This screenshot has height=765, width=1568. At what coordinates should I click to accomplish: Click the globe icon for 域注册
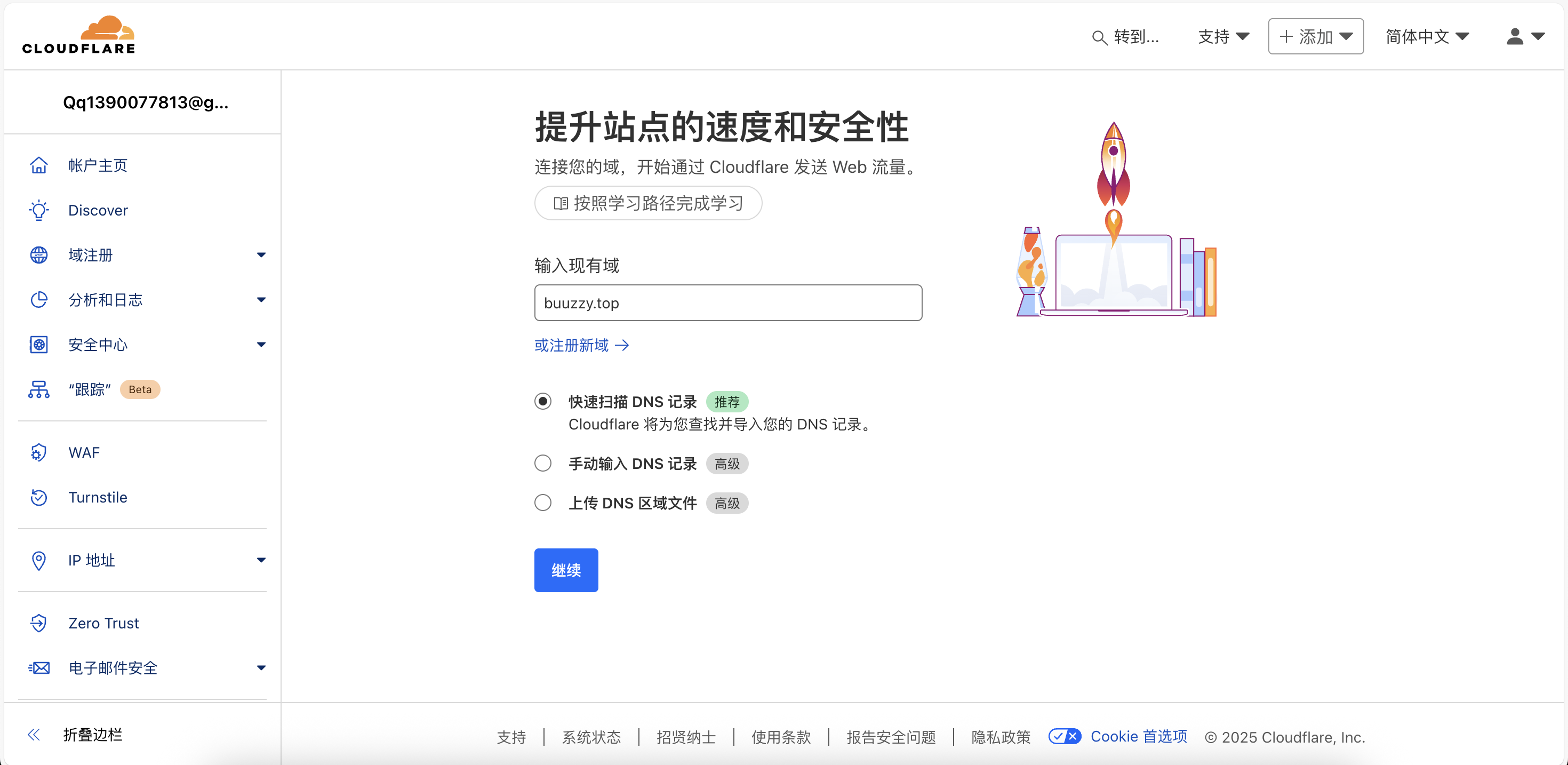point(39,254)
